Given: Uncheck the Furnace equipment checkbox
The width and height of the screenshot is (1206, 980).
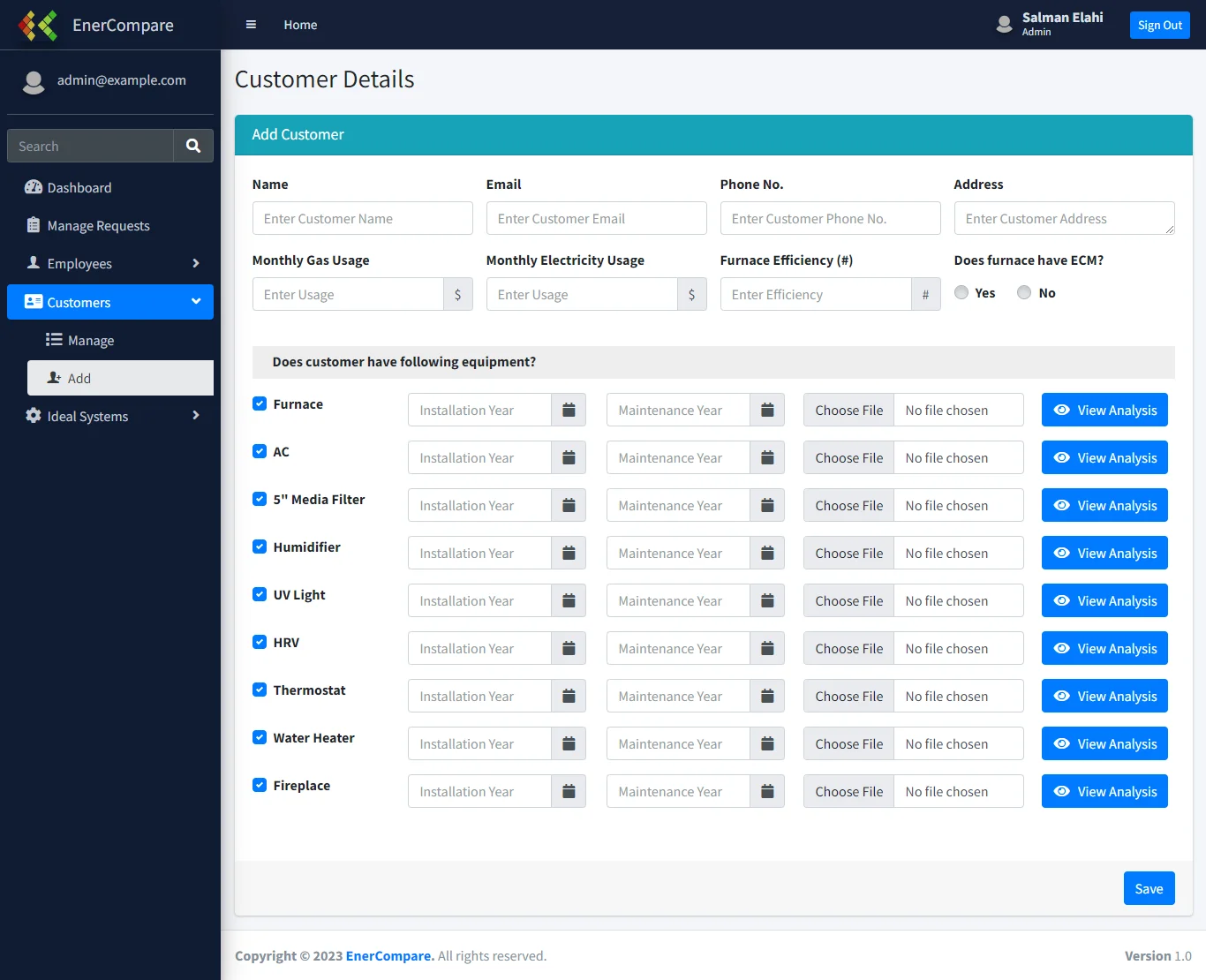Looking at the screenshot, I should pyautogui.click(x=260, y=403).
